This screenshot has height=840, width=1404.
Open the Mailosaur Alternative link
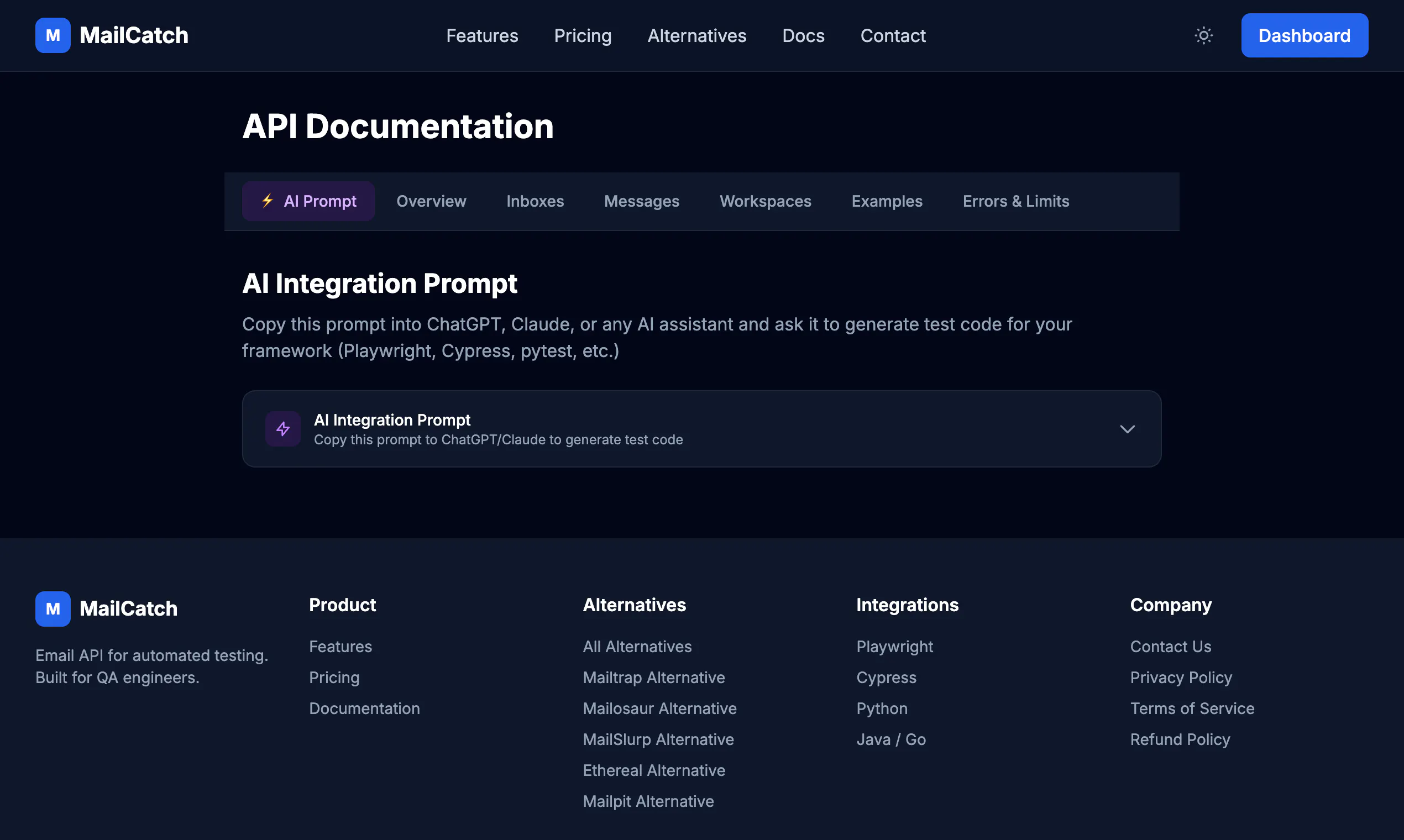point(659,708)
